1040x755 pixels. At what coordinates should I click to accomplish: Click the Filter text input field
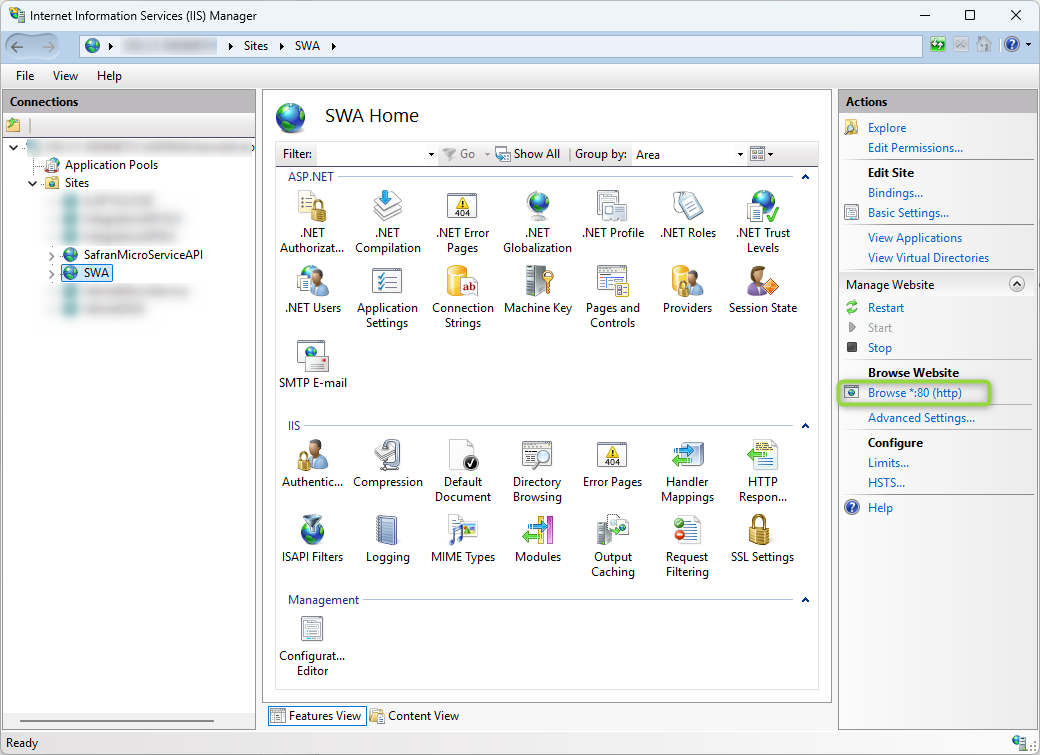(371, 155)
